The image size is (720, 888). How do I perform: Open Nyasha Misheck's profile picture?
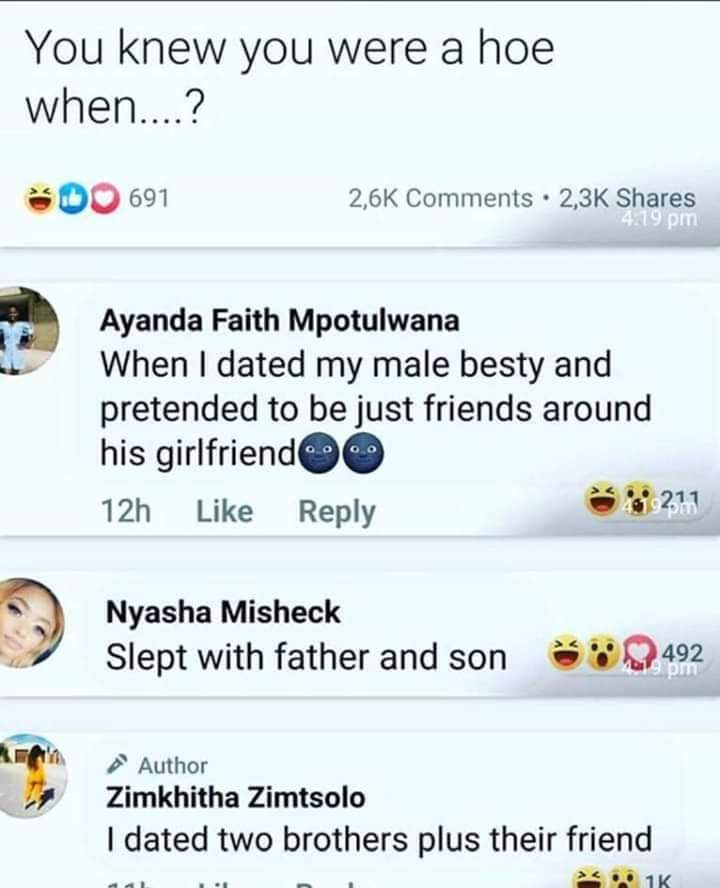(x=29, y=622)
